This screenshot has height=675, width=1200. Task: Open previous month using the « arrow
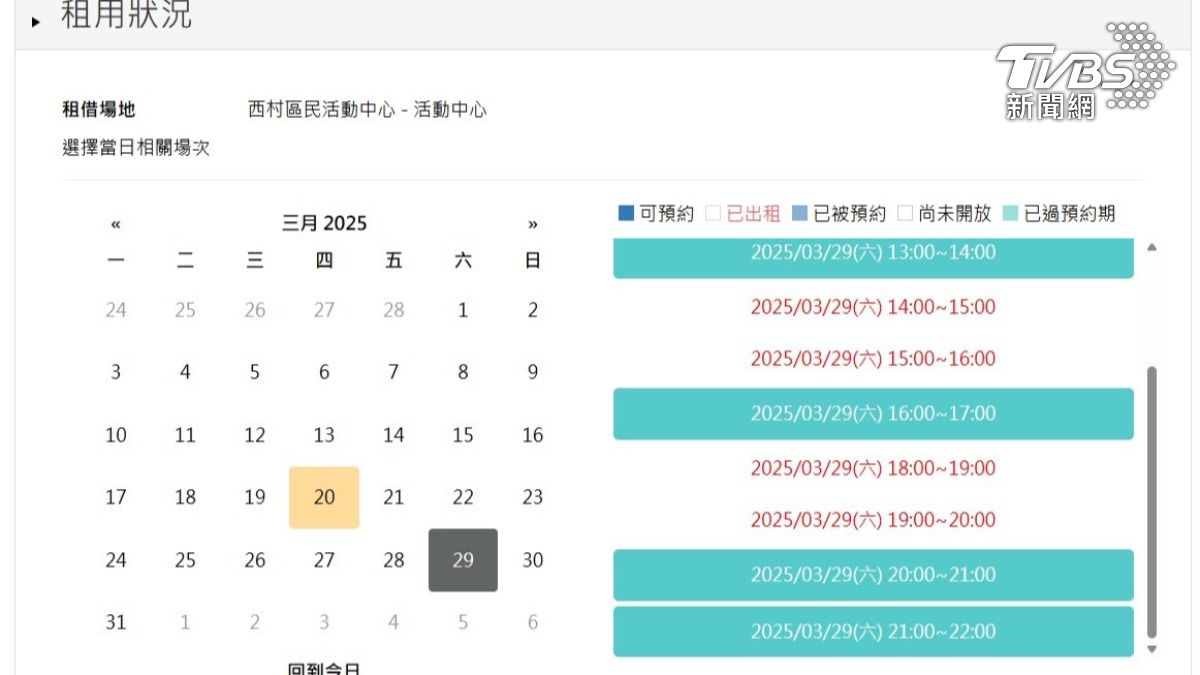115,223
